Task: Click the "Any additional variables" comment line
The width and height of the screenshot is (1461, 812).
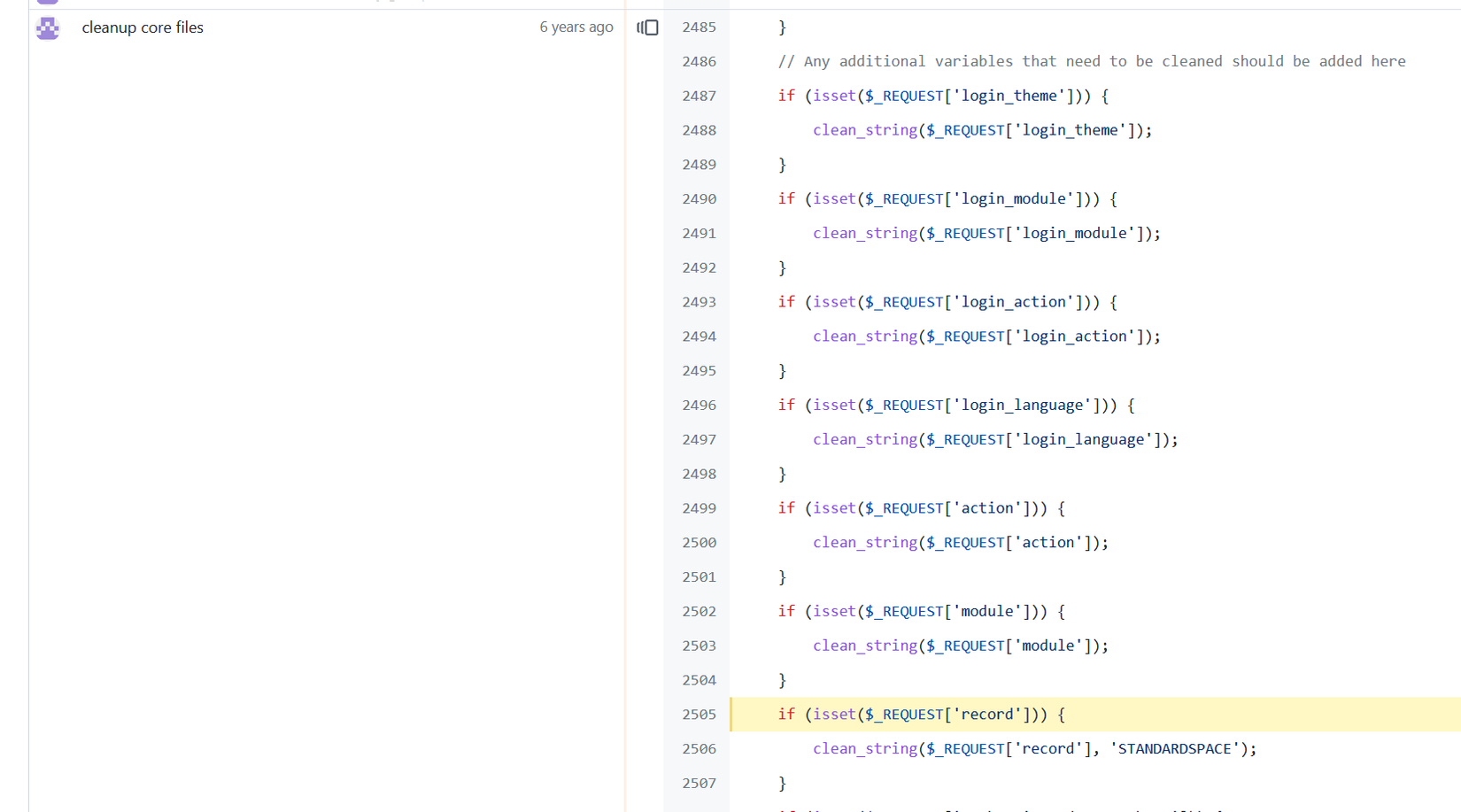Action: click(1091, 62)
